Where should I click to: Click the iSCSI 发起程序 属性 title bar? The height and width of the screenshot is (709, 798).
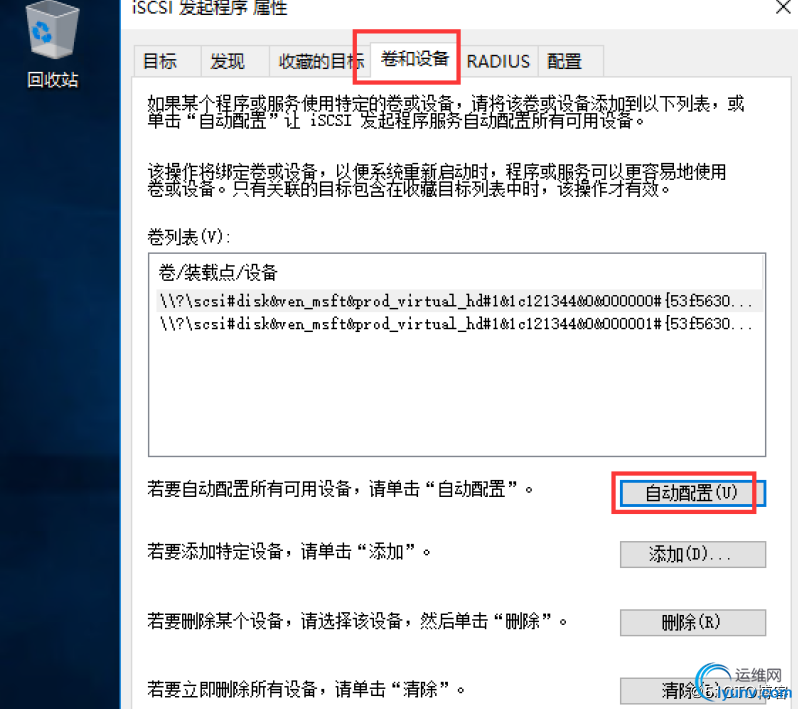pos(448,9)
